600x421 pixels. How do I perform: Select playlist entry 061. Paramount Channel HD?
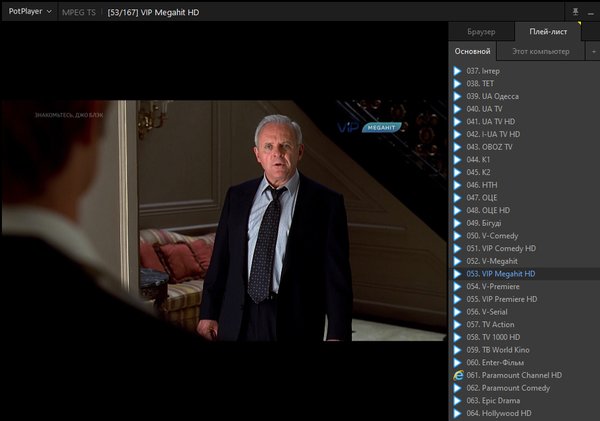click(x=524, y=375)
